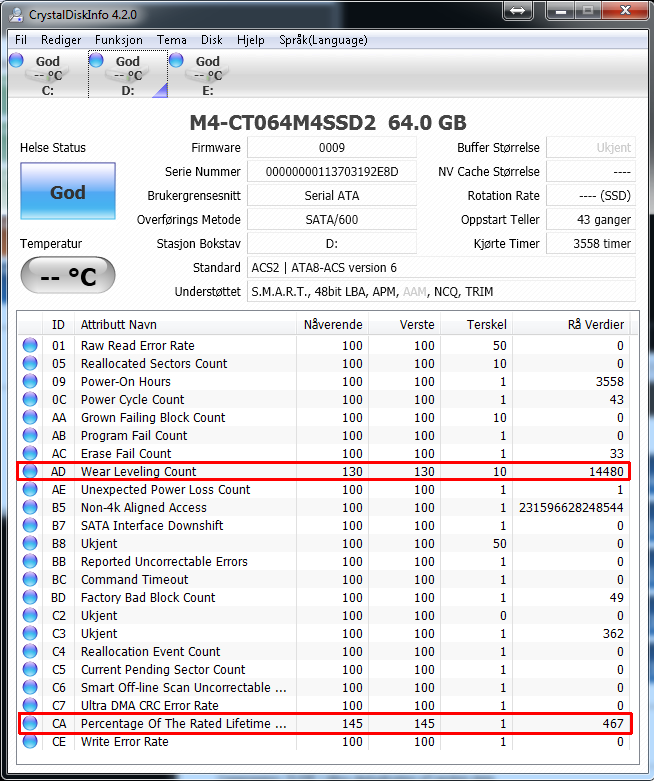Click status orb of Reallocation Event Count

point(30,651)
